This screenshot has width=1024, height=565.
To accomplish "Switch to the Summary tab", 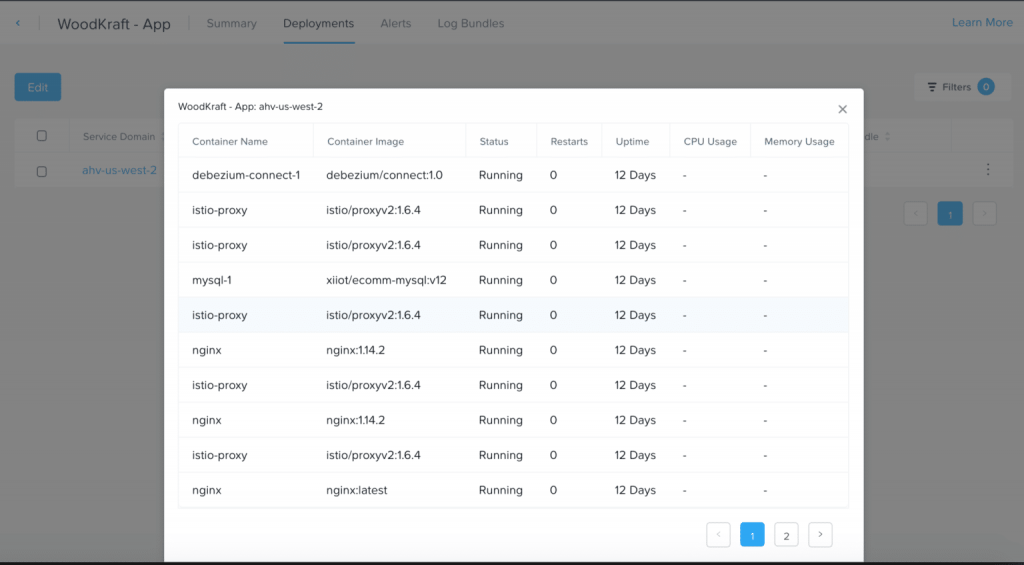I will click(231, 23).
